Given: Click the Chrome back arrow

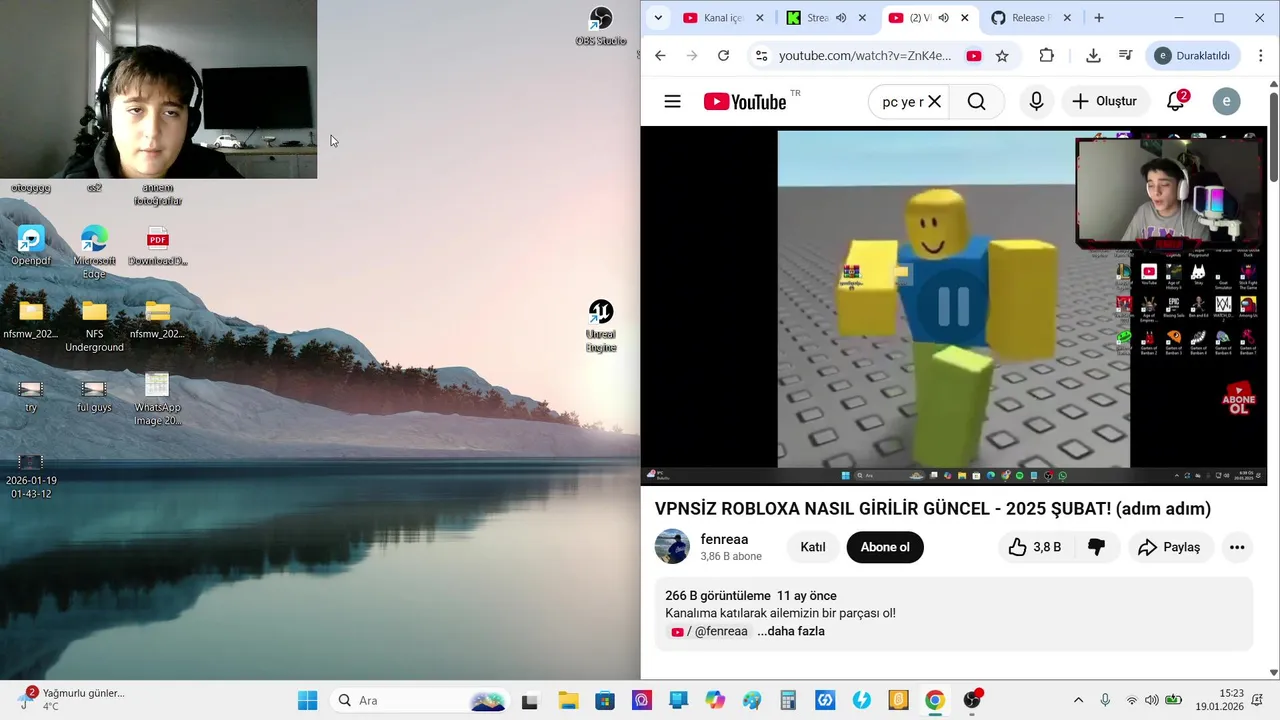Looking at the screenshot, I should [660, 56].
